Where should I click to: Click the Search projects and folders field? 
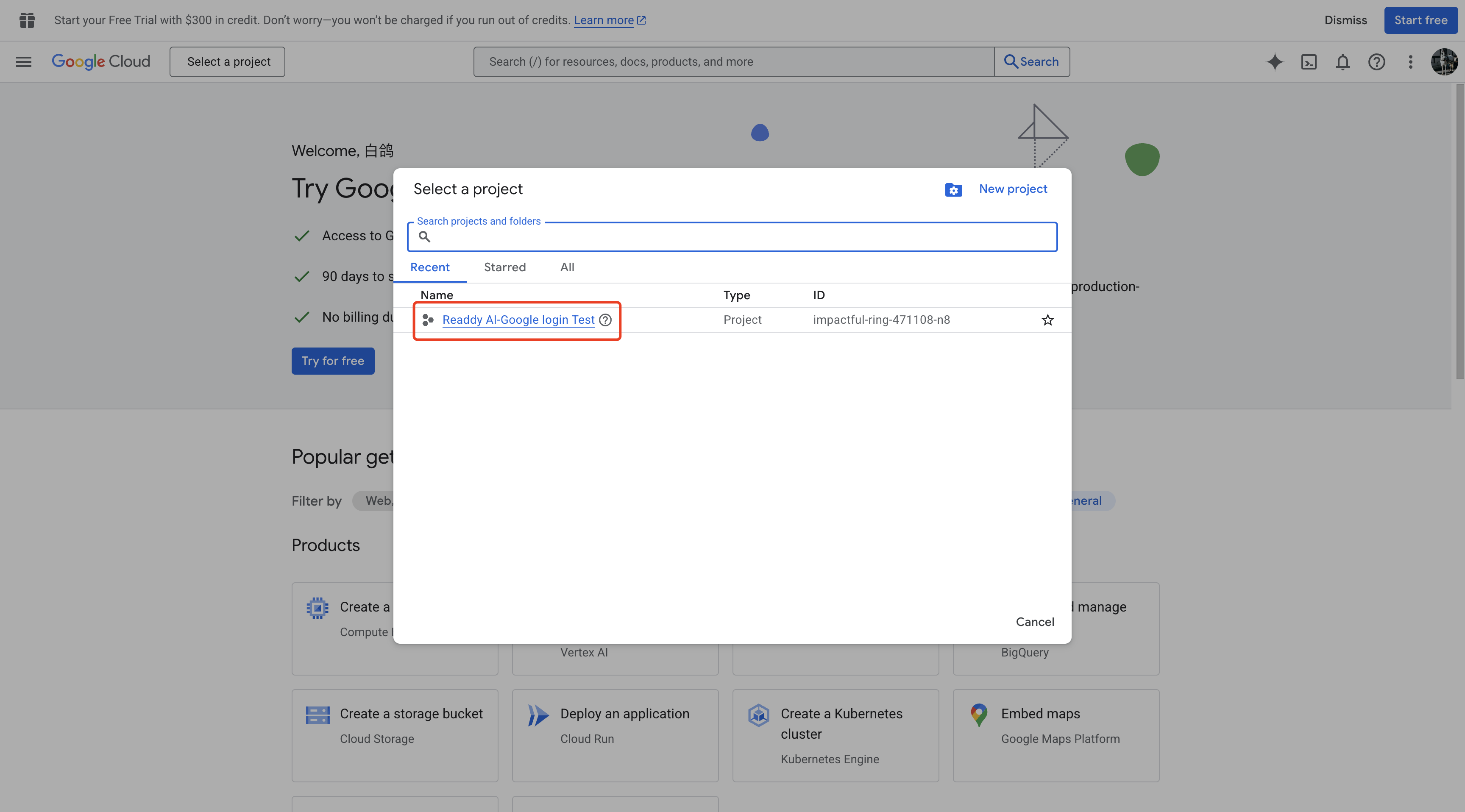pyautogui.click(x=739, y=236)
